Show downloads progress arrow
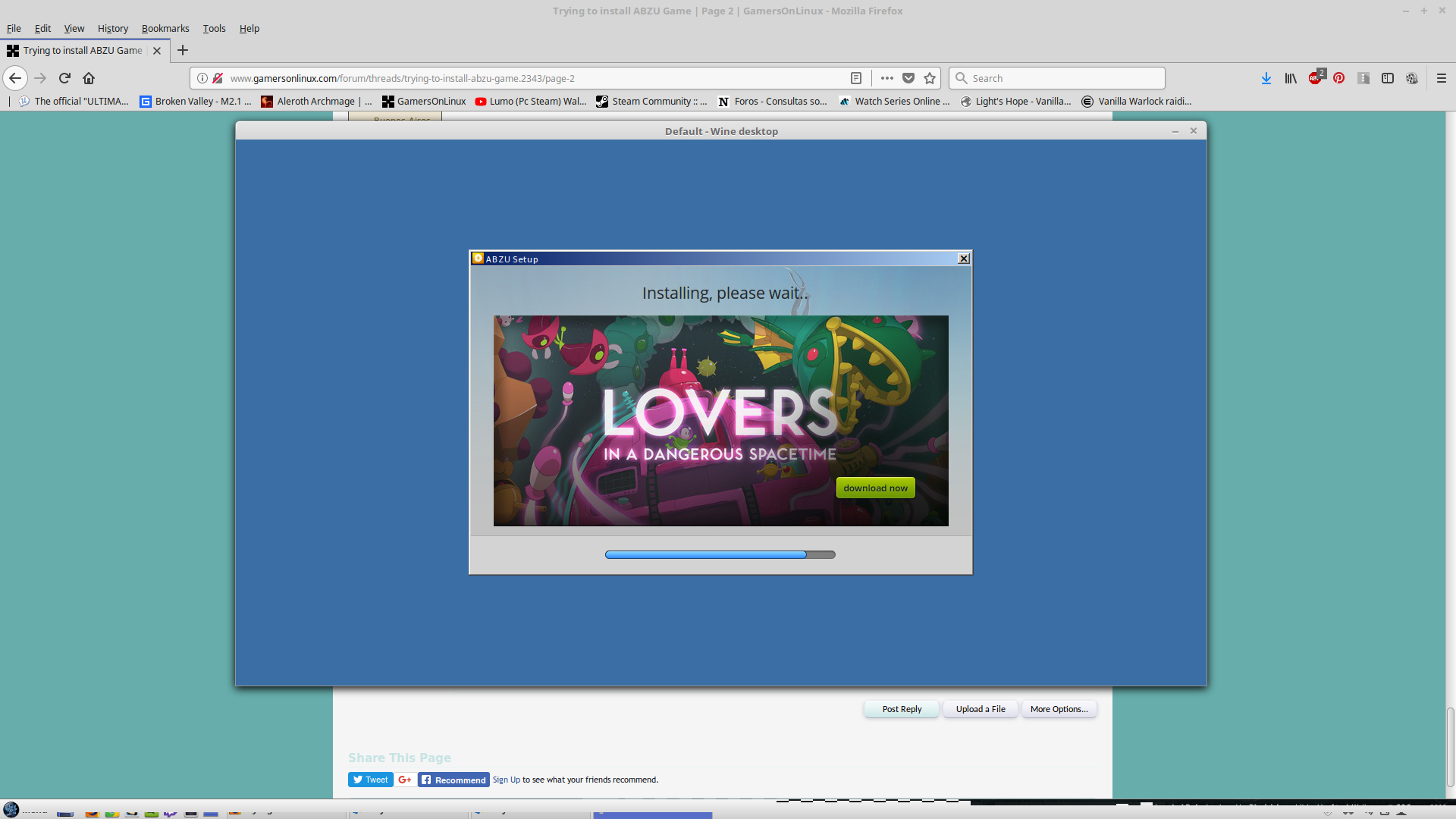The height and width of the screenshot is (819, 1456). 1266,78
